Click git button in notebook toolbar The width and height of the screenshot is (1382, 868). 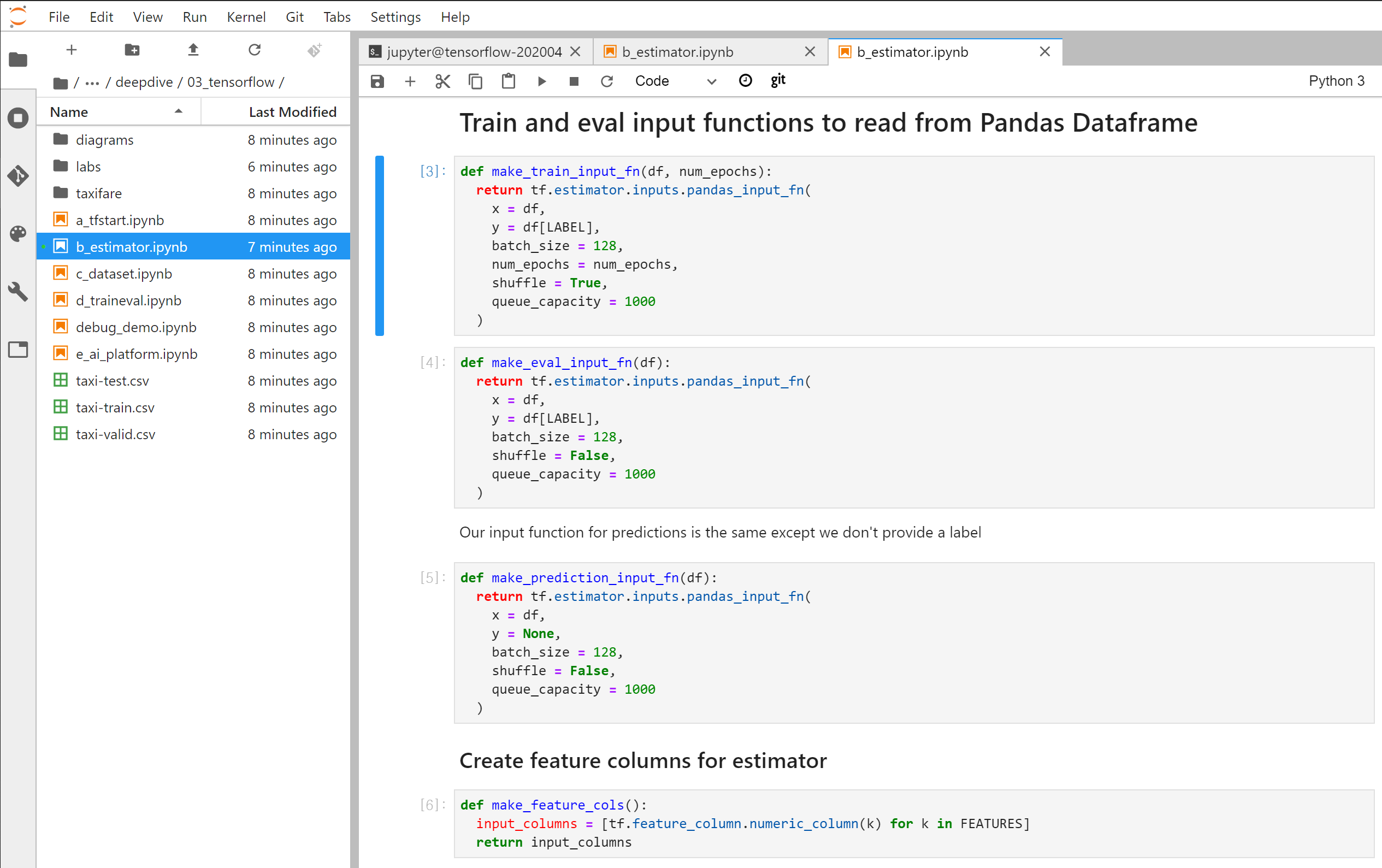(x=778, y=80)
